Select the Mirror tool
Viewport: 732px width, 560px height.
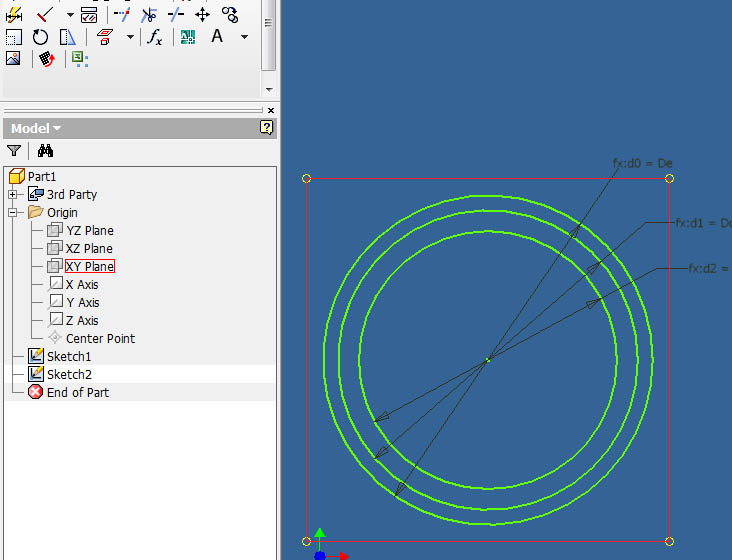tap(68, 37)
